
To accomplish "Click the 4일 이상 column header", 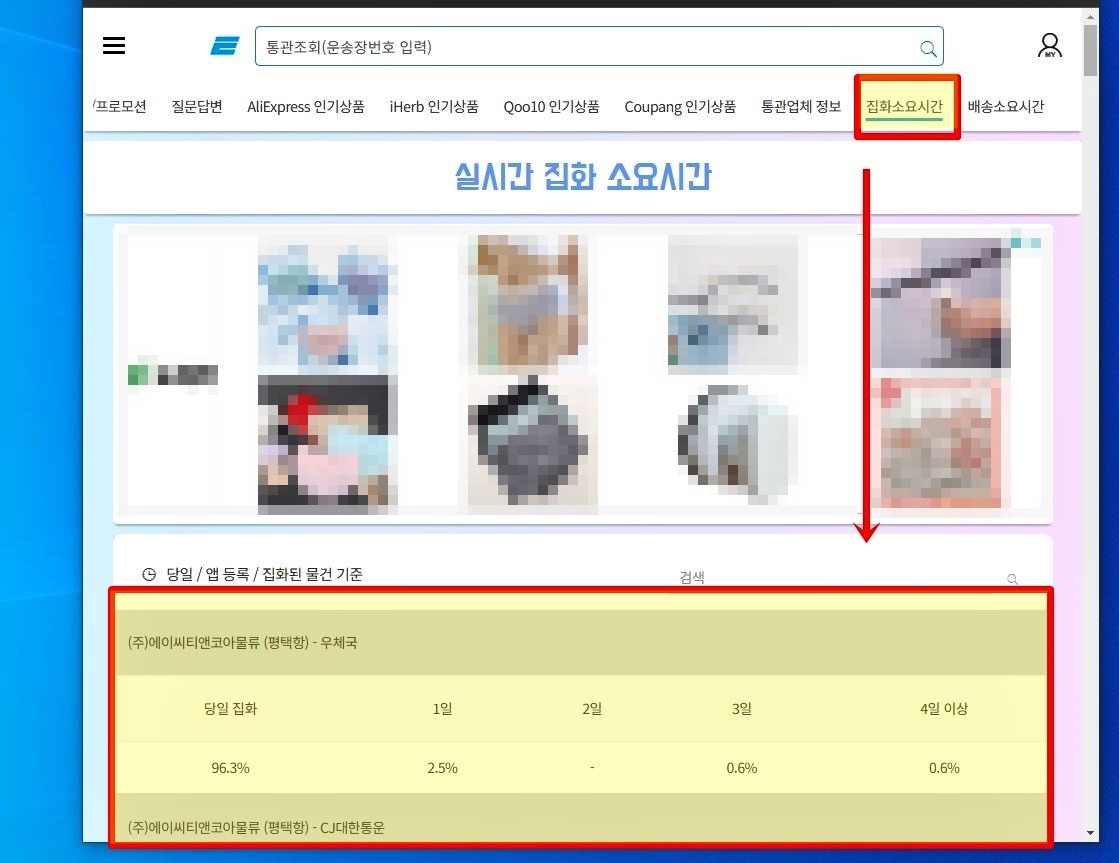I will coord(943,709).
